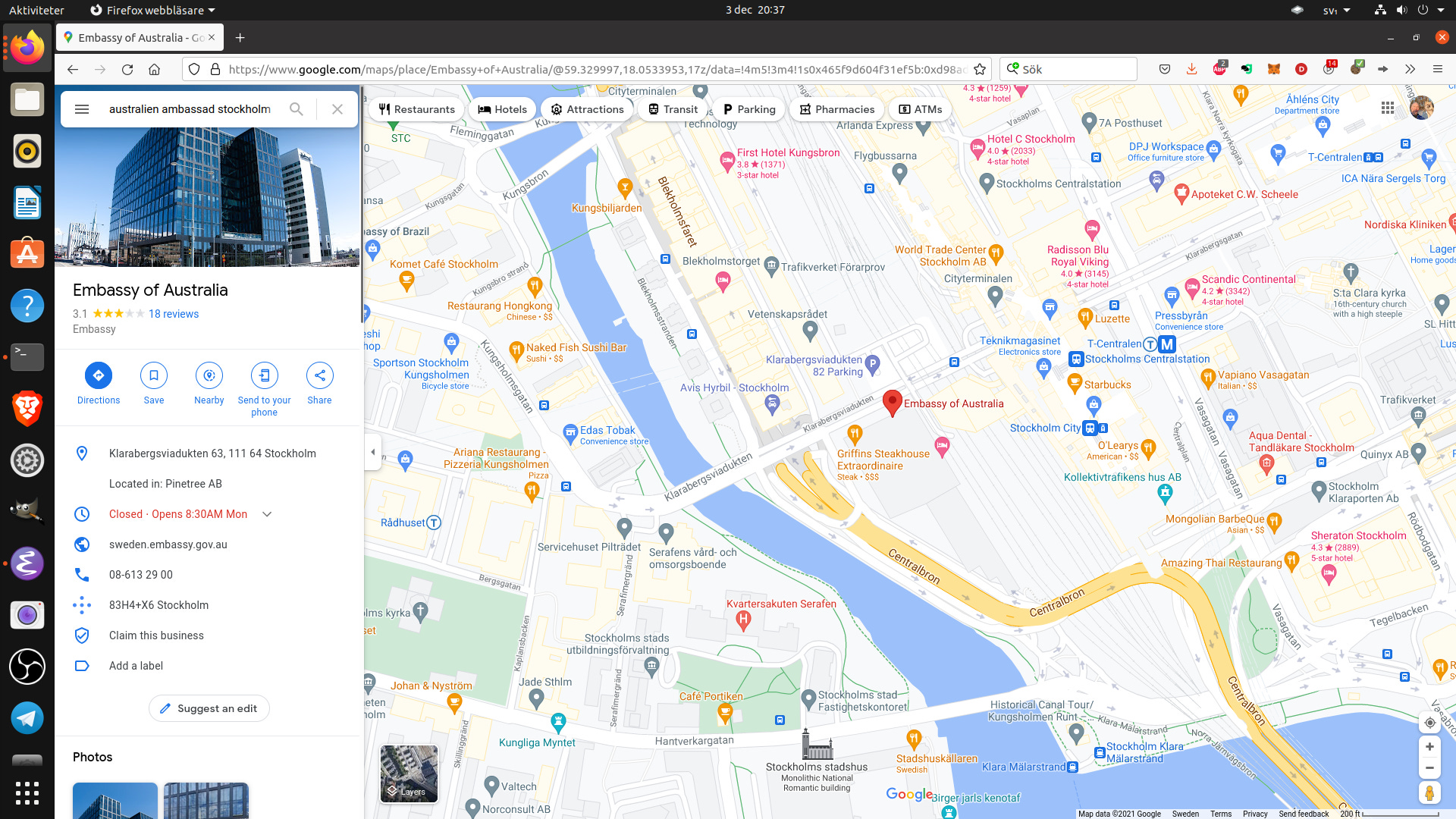The width and height of the screenshot is (1456, 819).
Task: Open Firefox downloads panel
Action: (x=1192, y=69)
